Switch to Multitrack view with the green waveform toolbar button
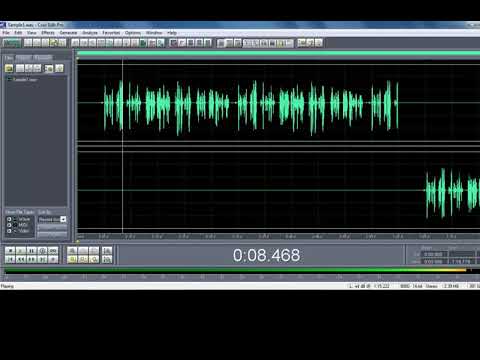Viewport: 480px width, 360px height. [12, 43]
